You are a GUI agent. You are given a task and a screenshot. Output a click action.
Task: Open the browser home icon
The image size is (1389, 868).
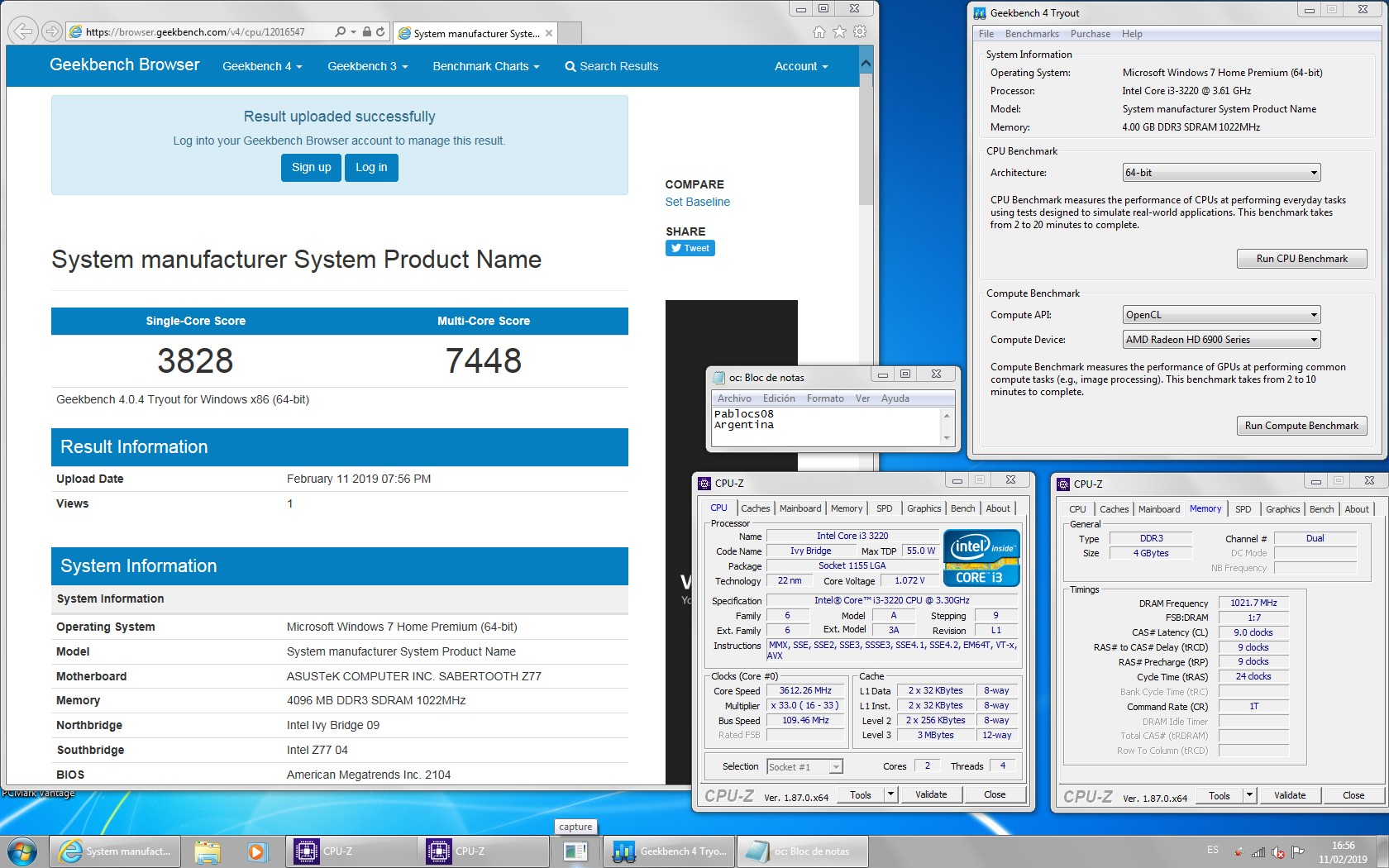coord(819,31)
